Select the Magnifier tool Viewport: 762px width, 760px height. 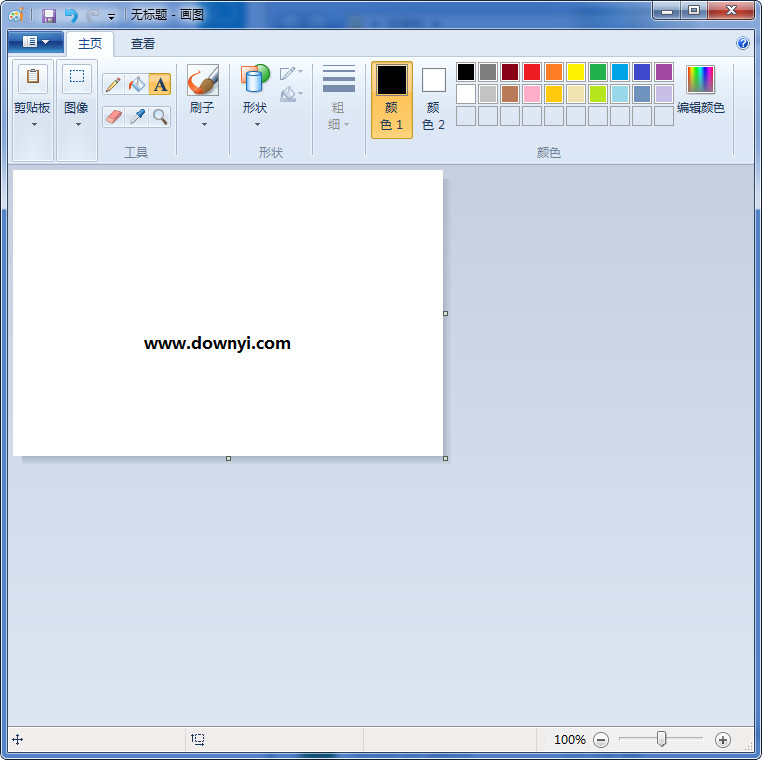(160, 117)
